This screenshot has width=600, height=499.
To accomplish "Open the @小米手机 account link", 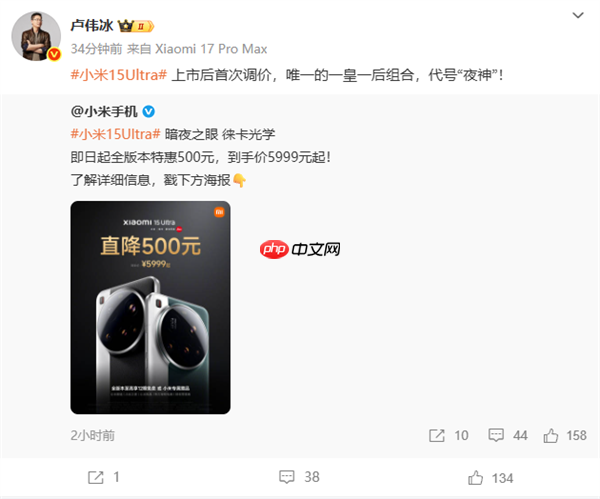I will click(104, 111).
